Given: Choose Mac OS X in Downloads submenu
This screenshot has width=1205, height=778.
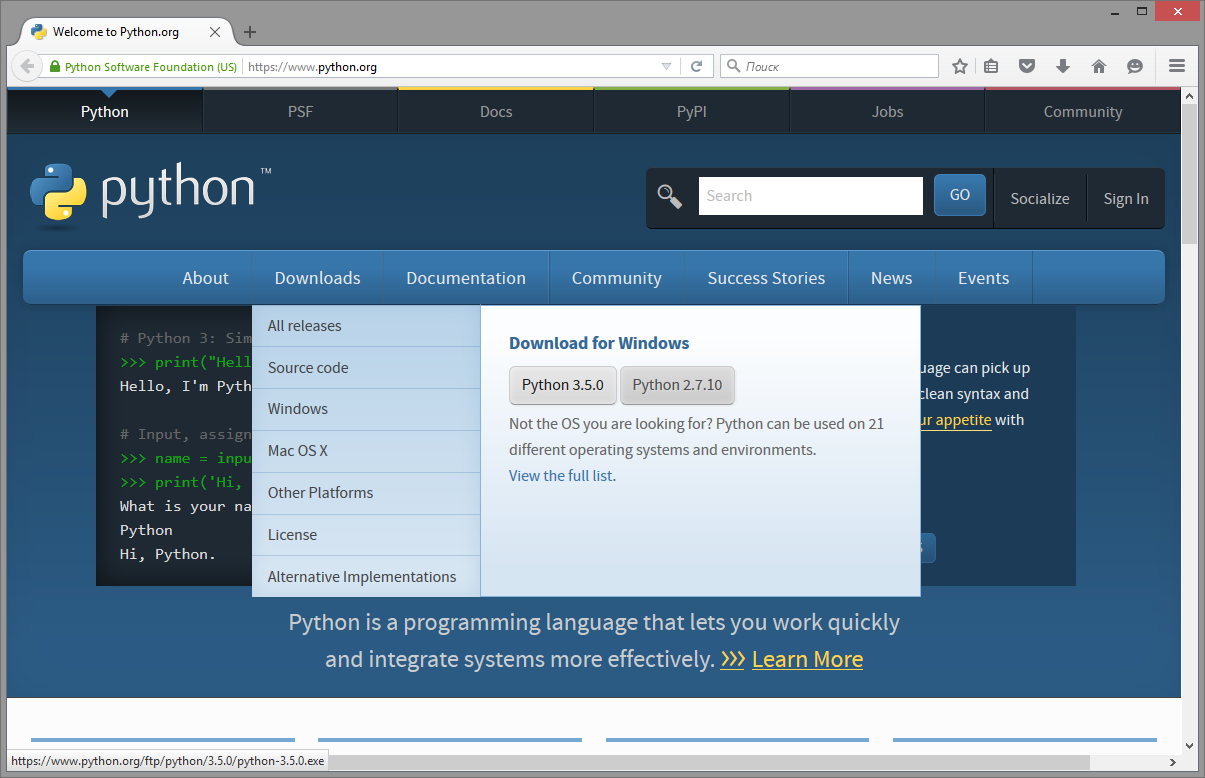Looking at the screenshot, I should coord(366,451).
